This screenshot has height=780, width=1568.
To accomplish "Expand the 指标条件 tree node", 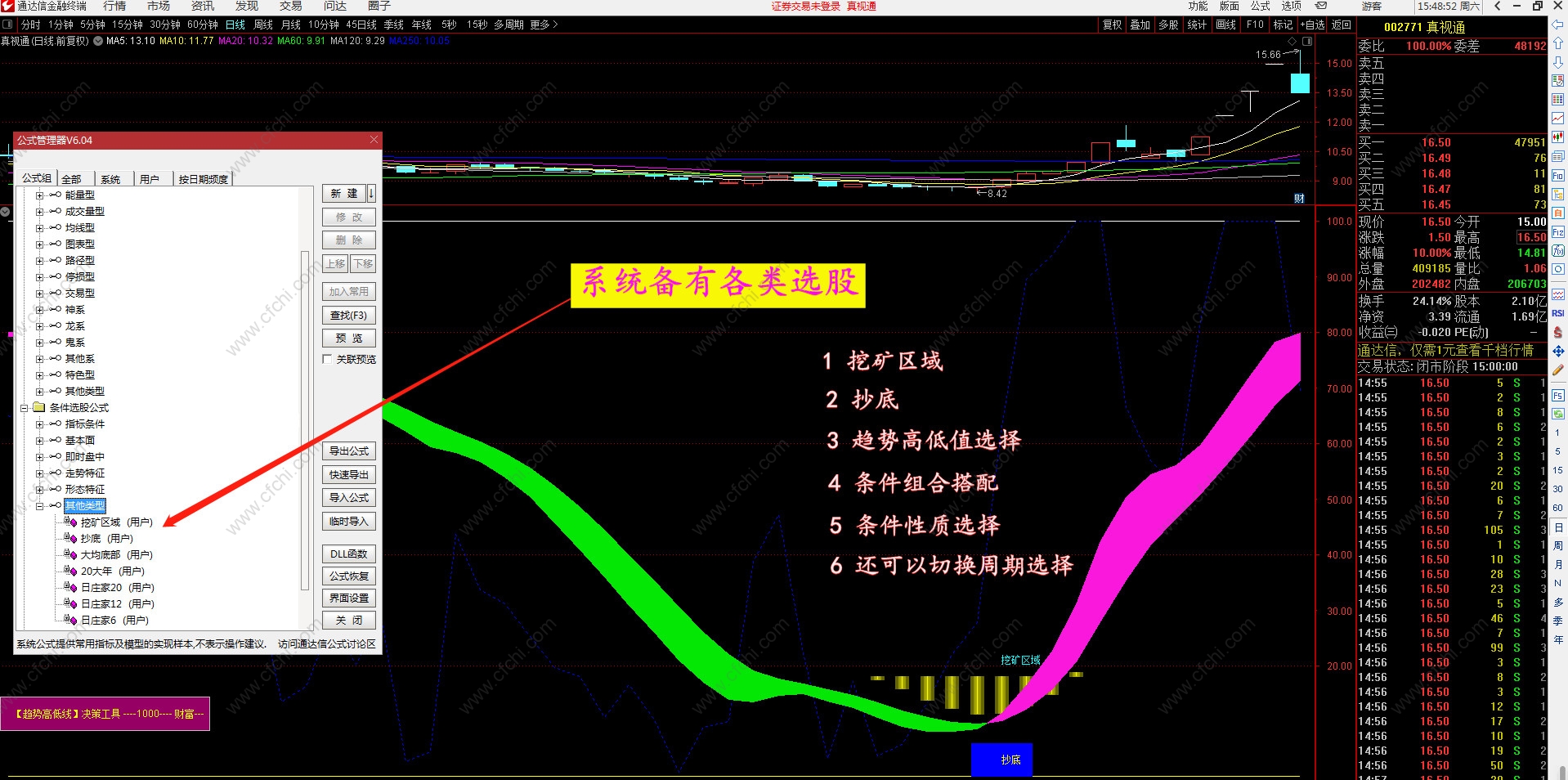I will click(39, 424).
